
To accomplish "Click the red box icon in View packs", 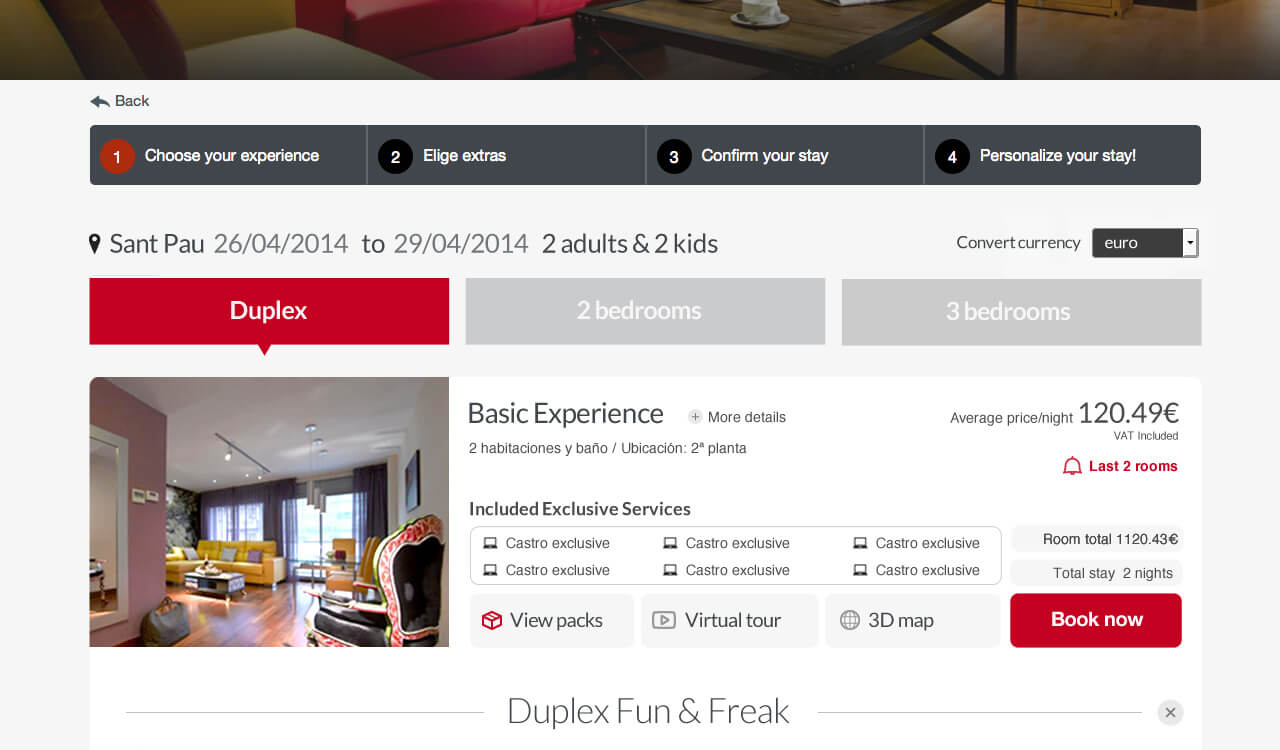I will point(491,620).
